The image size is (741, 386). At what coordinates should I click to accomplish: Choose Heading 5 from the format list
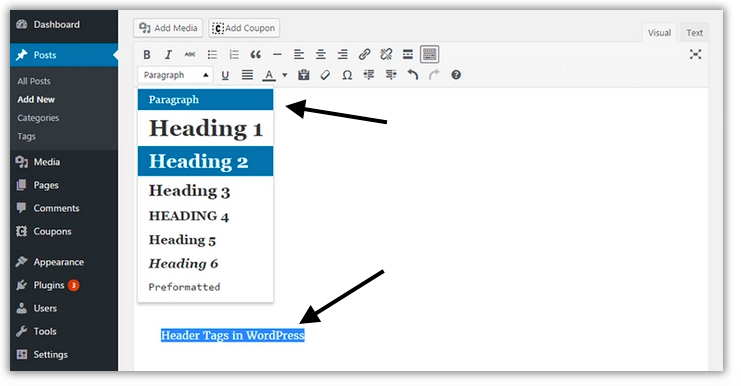click(206, 240)
